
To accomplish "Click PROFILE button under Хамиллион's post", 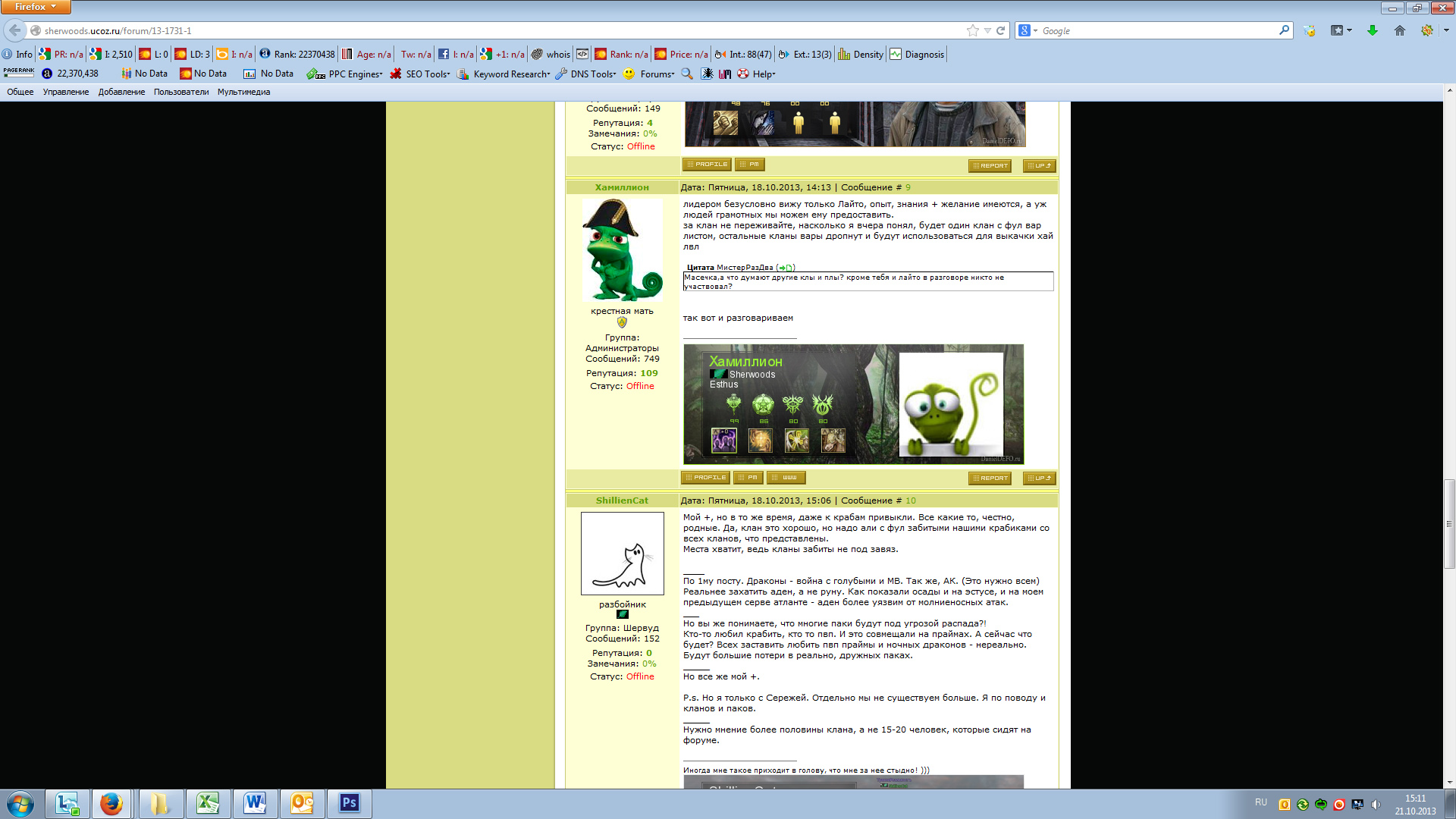I will tap(705, 478).
